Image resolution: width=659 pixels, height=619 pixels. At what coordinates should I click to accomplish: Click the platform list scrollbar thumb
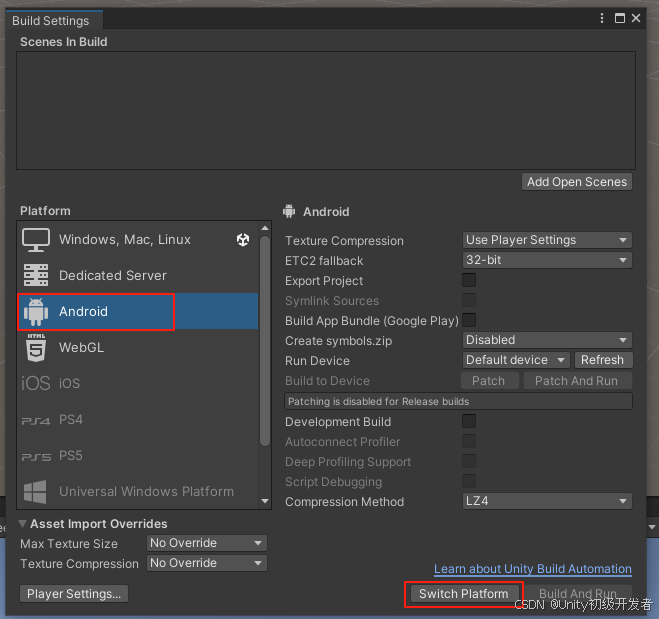[x=265, y=340]
